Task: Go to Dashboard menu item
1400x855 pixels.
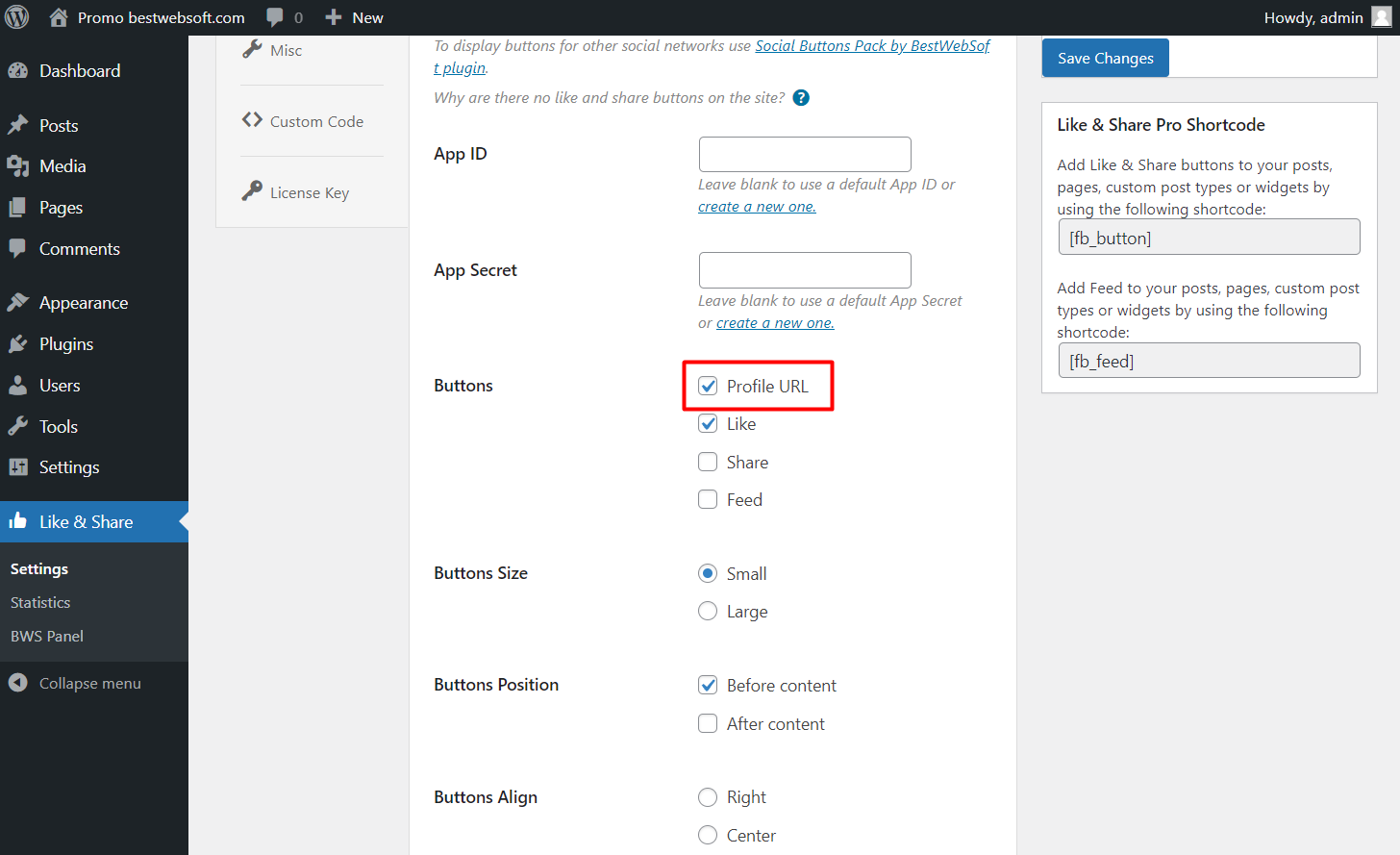Action: pos(80,70)
